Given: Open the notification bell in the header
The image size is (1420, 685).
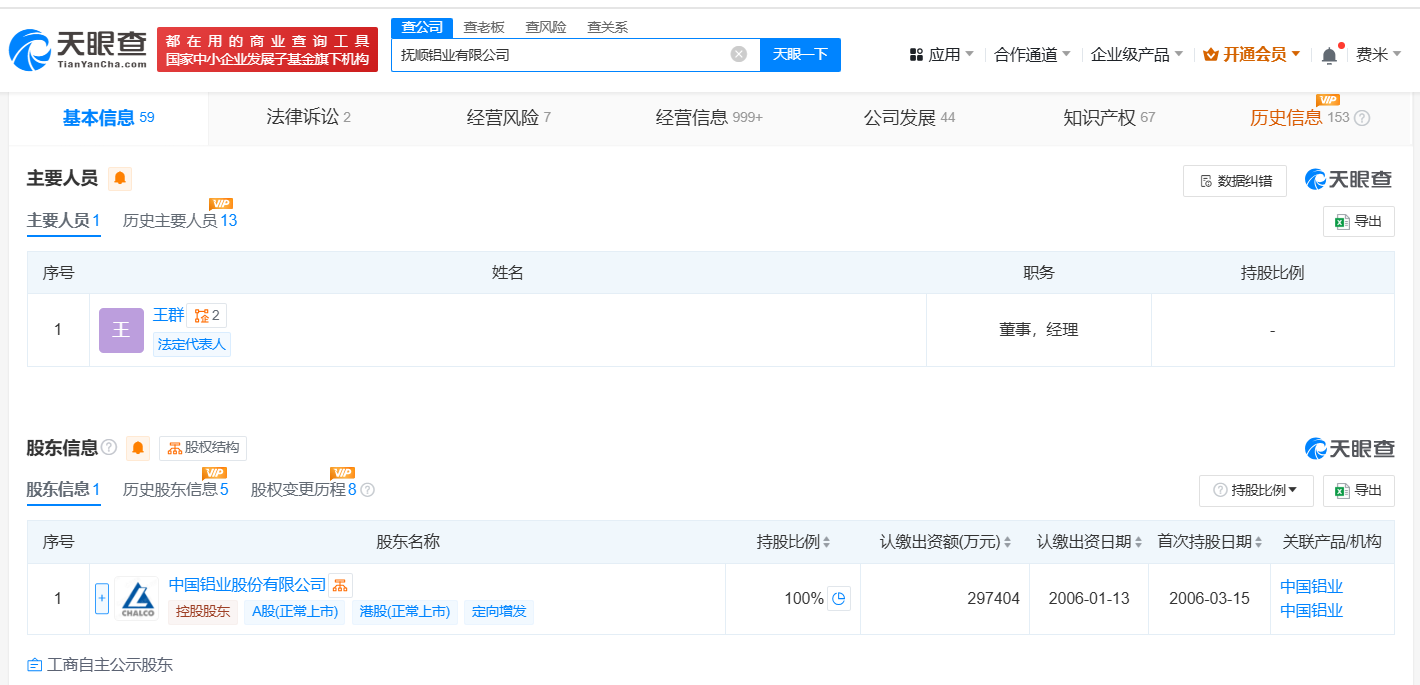Looking at the screenshot, I should click(x=1329, y=56).
